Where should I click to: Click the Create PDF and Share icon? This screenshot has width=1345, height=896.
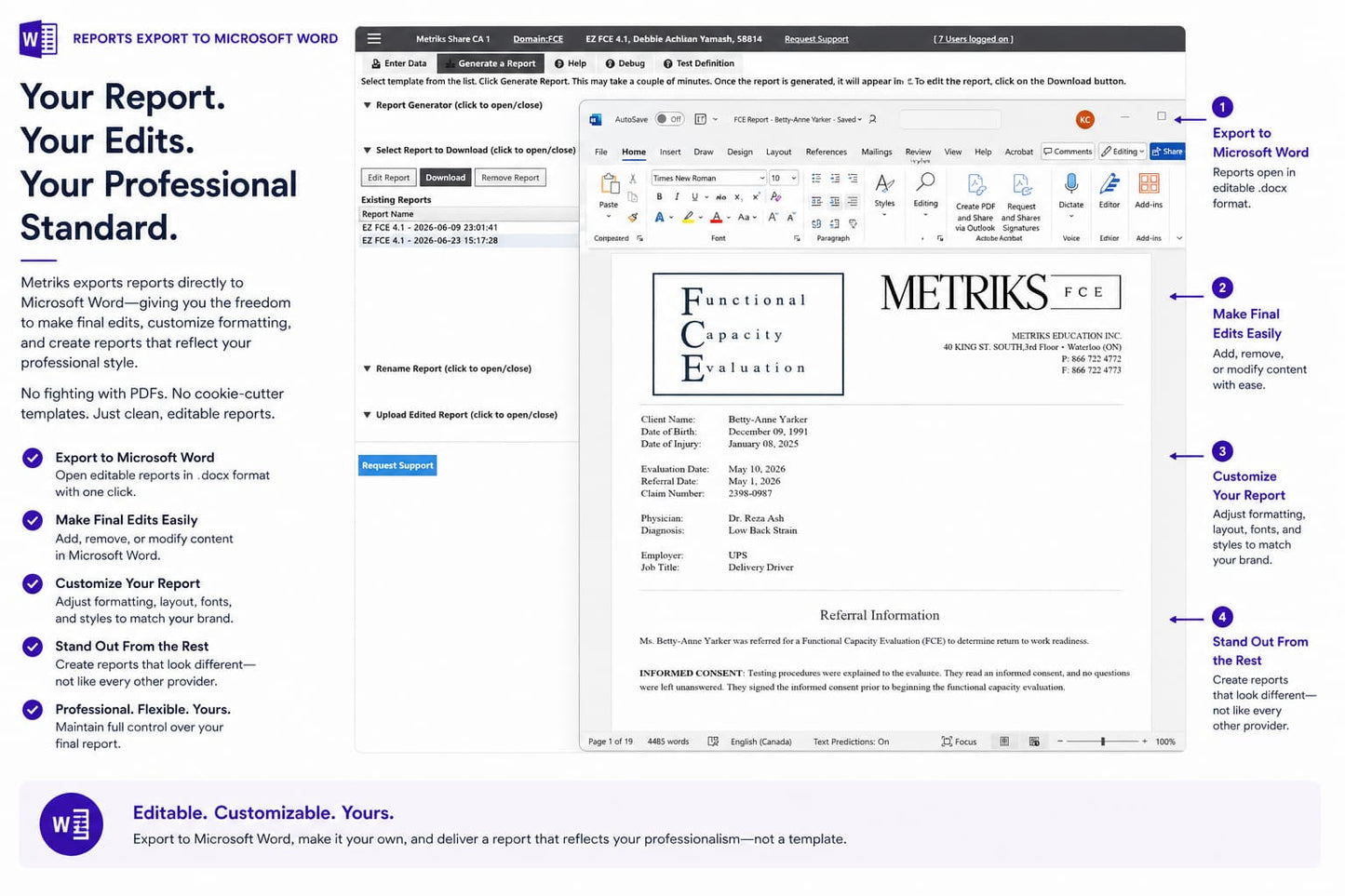(x=975, y=184)
